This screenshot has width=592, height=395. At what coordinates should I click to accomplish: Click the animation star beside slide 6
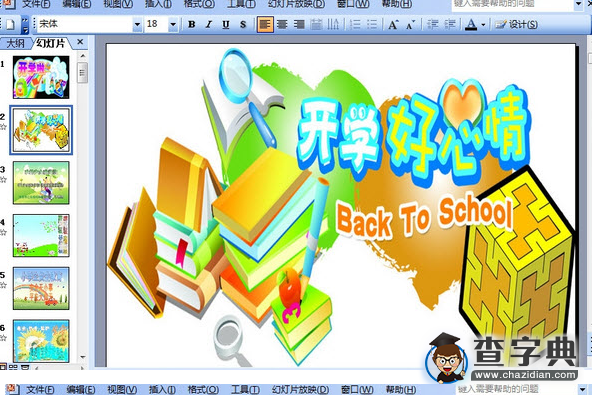pos(3,338)
